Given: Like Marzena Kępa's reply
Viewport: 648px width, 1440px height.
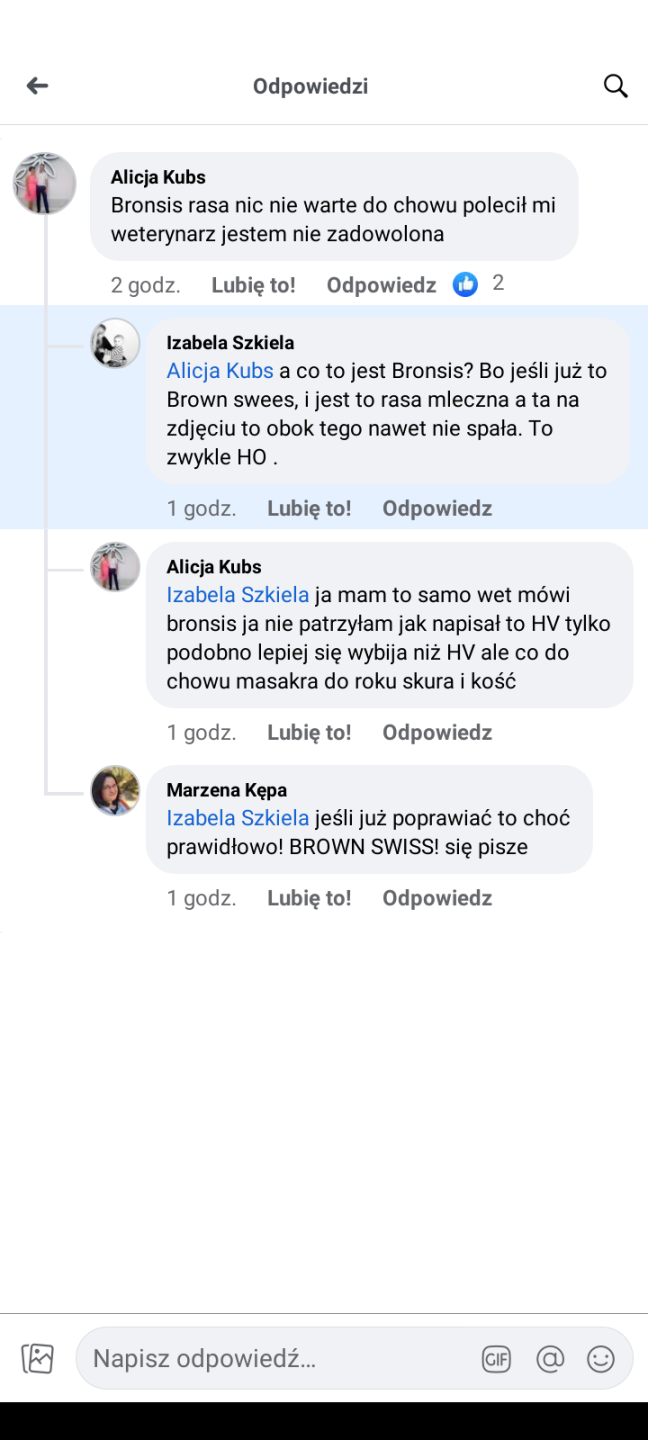Looking at the screenshot, I should [309, 898].
